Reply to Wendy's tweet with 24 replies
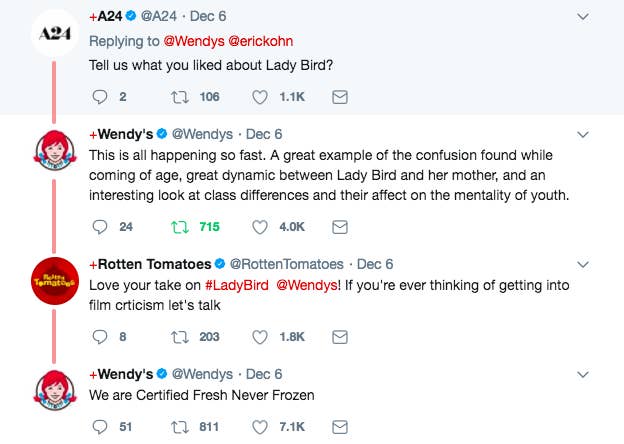624x444 pixels. 99,226
